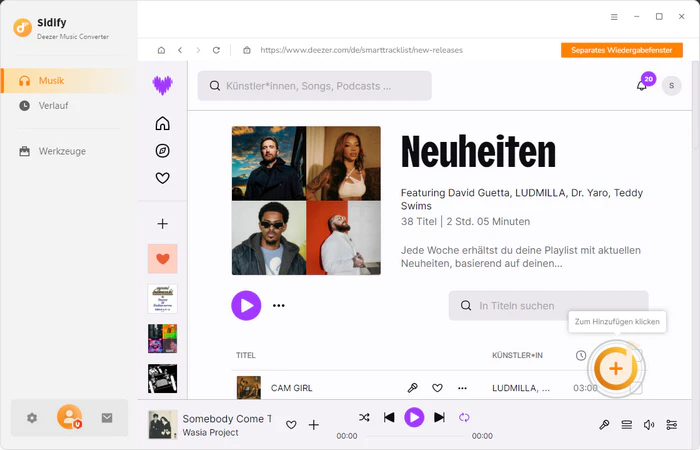The height and width of the screenshot is (450, 700).
Task: Open the colorful collage playlist thumbnail
Action: [x=162, y=339]
